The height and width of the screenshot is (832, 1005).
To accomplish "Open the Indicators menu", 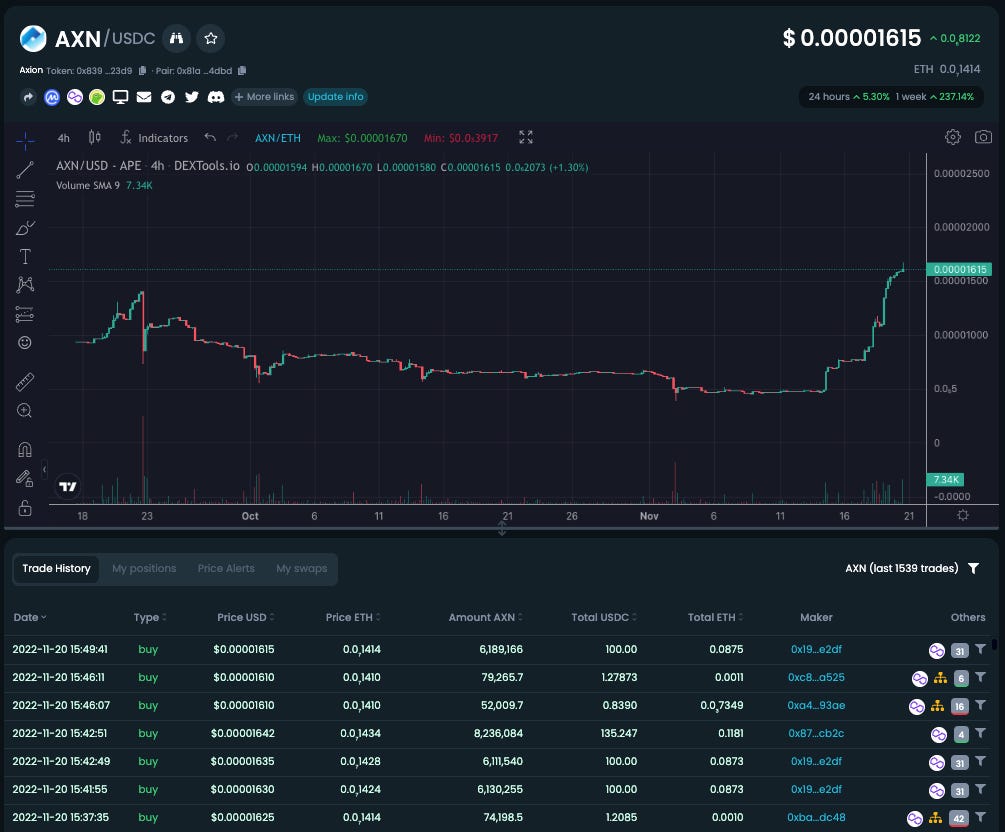I will click(x=154, y=138).
